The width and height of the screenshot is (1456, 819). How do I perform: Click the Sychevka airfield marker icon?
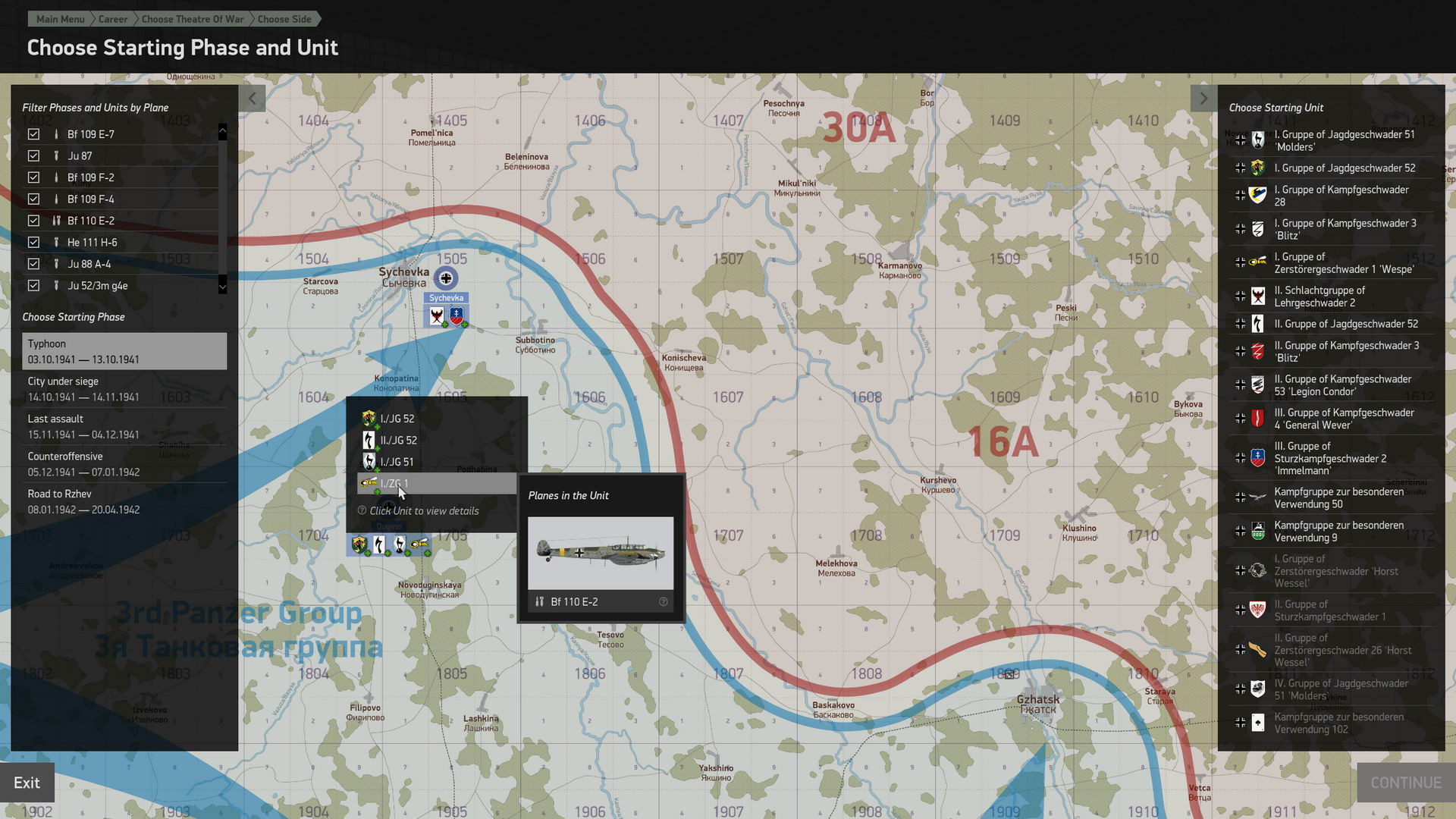(x=446, y=278)
